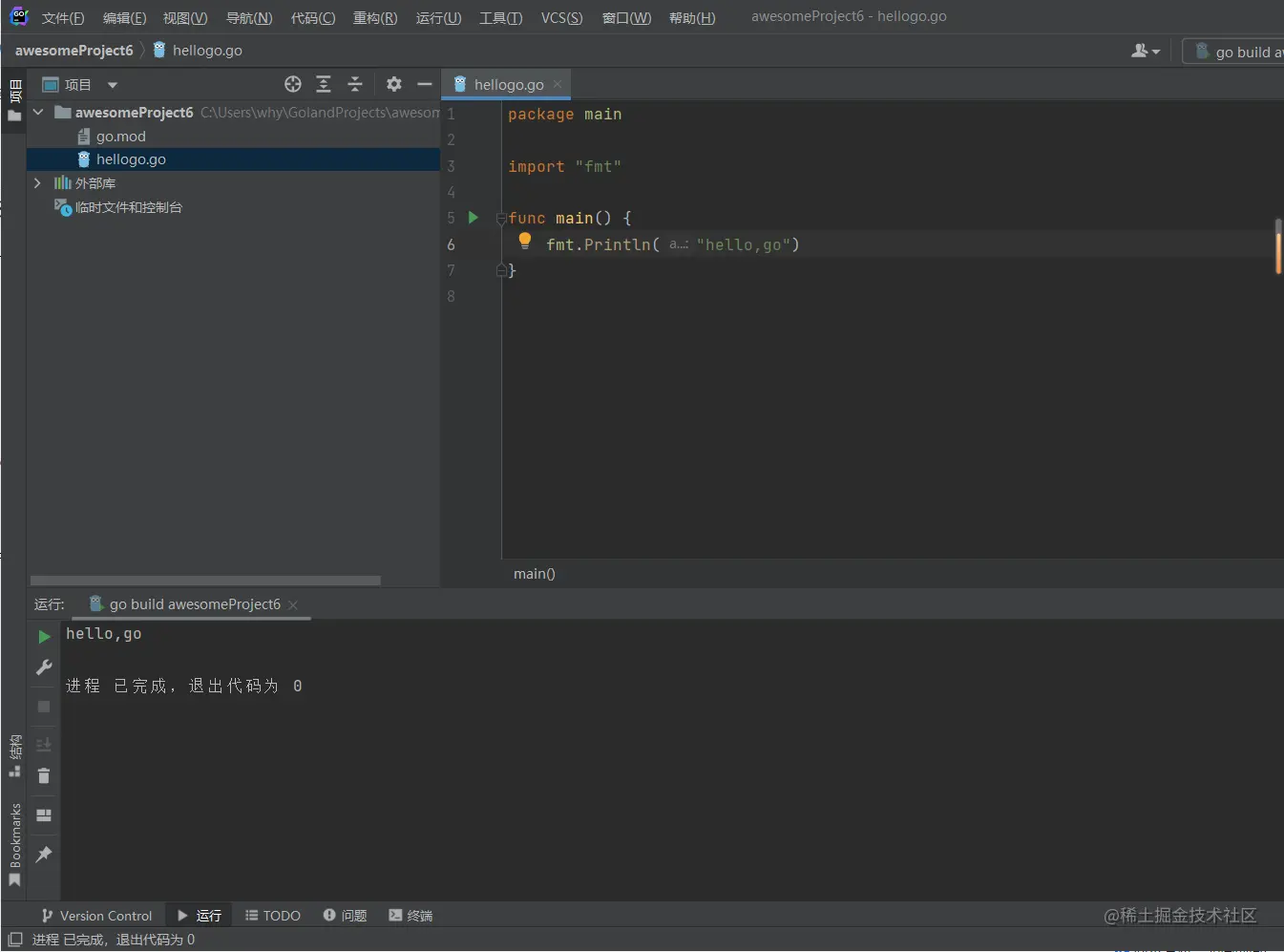
Task: Click the wrench icon in run panel
Action: pyautogui.click(x=44, y=667)
